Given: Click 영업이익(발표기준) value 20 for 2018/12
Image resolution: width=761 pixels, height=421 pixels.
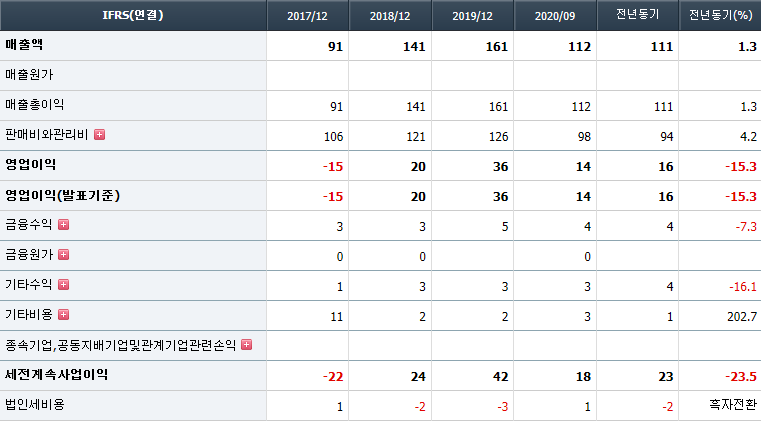Looking at the screenshot, I should (418, 197).
